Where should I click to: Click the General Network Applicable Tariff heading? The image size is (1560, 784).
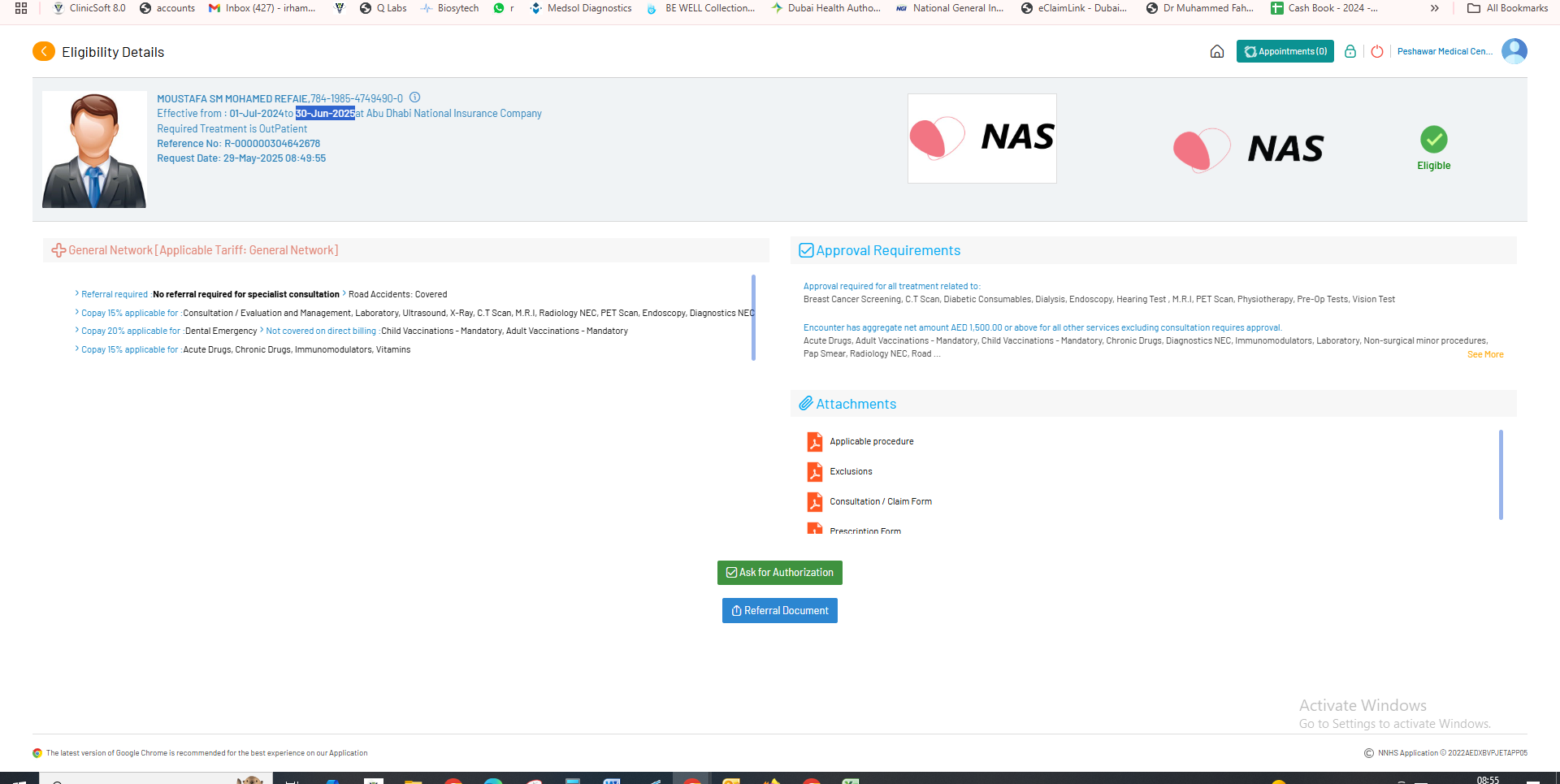[x=203, y=250]
